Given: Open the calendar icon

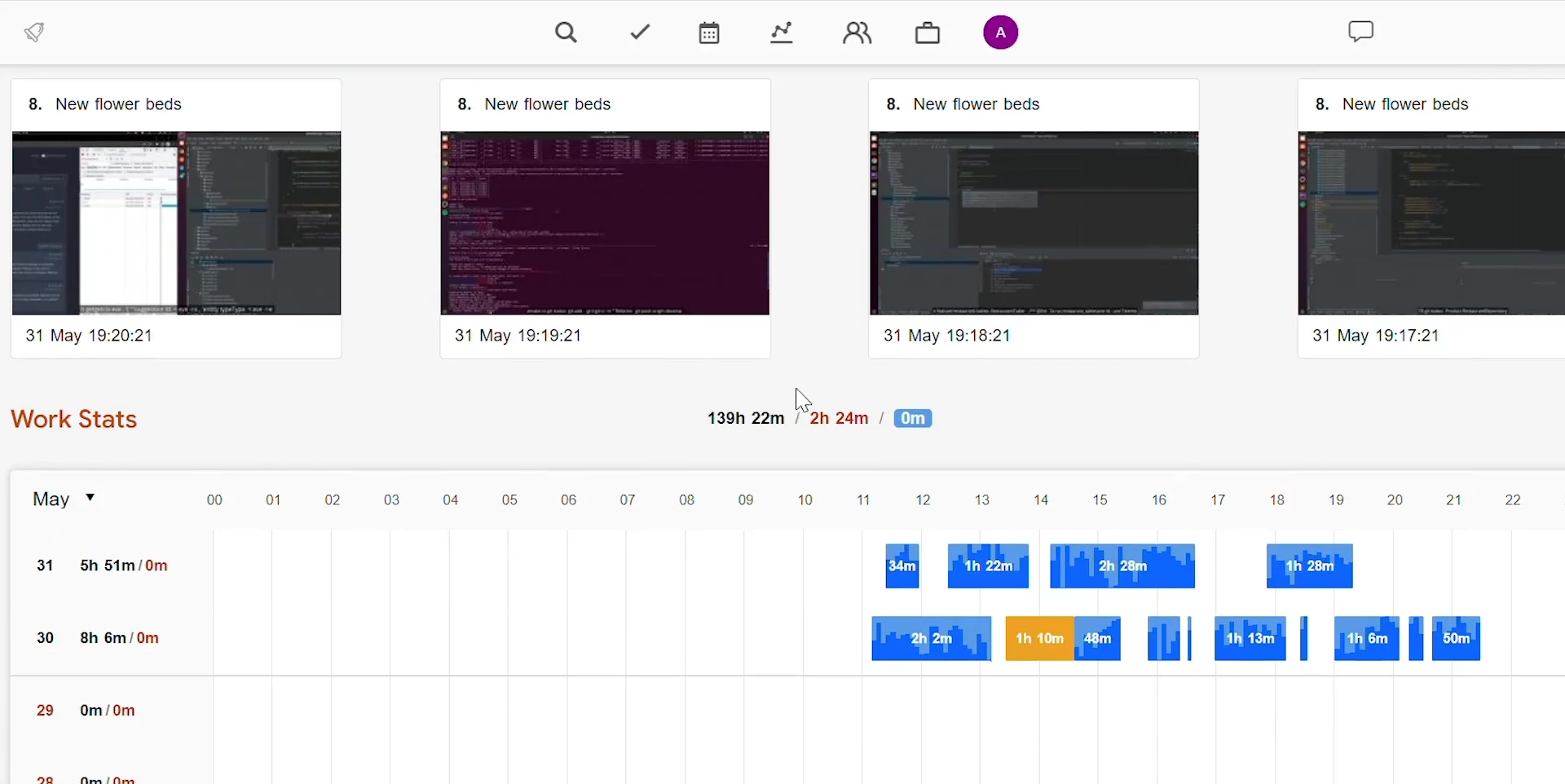Looking at the screenshot, I should tap(709, 33).
